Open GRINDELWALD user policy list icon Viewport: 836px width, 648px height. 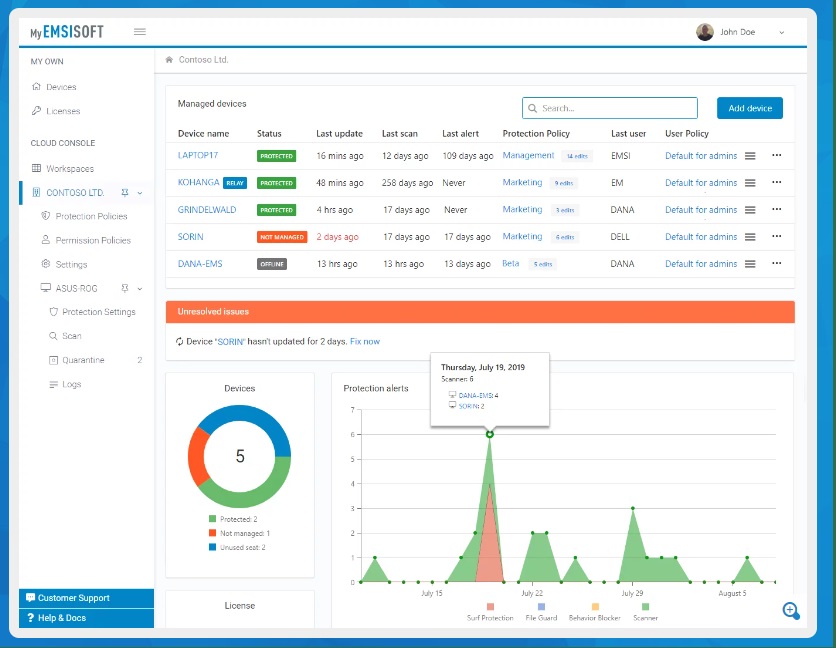[750, 210]
